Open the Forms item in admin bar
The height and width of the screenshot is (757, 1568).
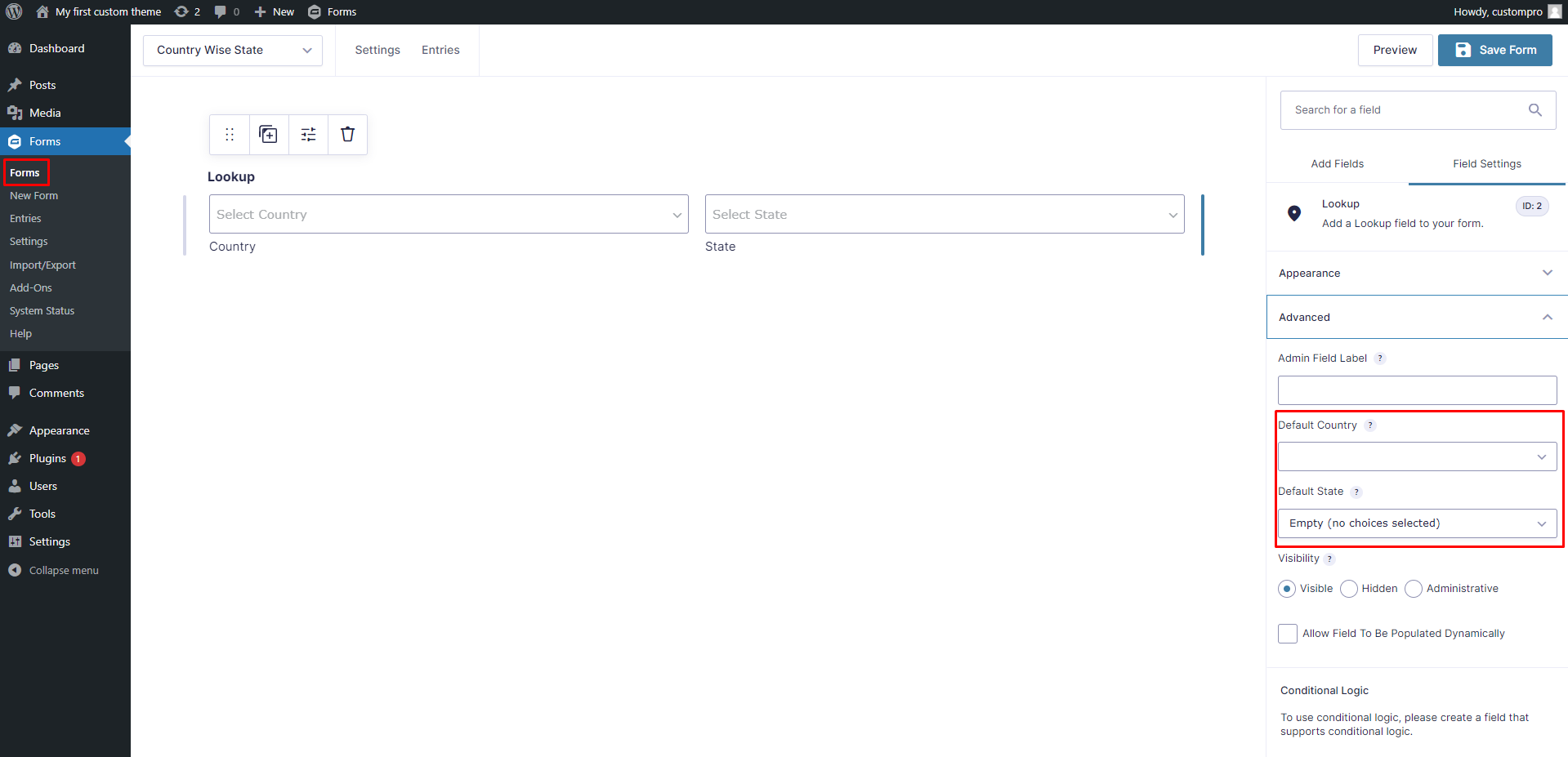(332, 11)
